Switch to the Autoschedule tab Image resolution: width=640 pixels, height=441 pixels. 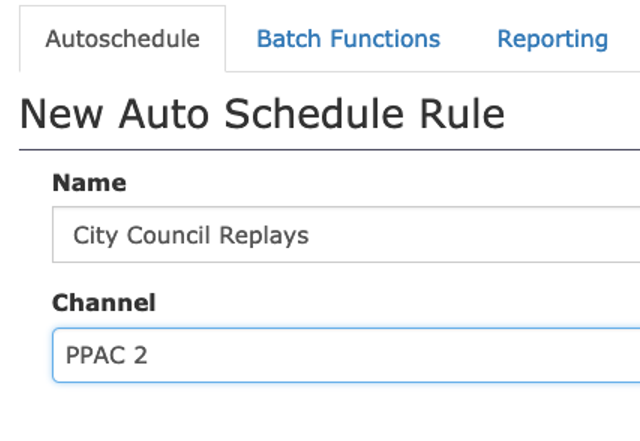coord(122,39)
